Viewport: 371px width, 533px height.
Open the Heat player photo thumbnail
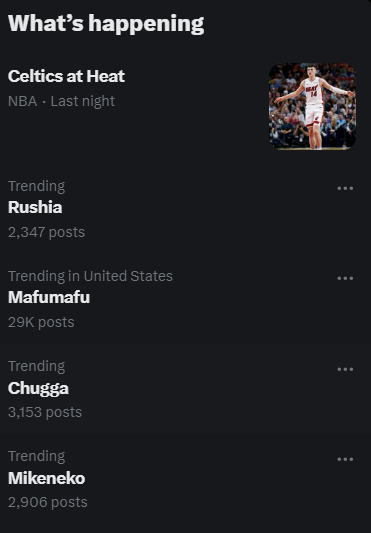click(313, 106)
